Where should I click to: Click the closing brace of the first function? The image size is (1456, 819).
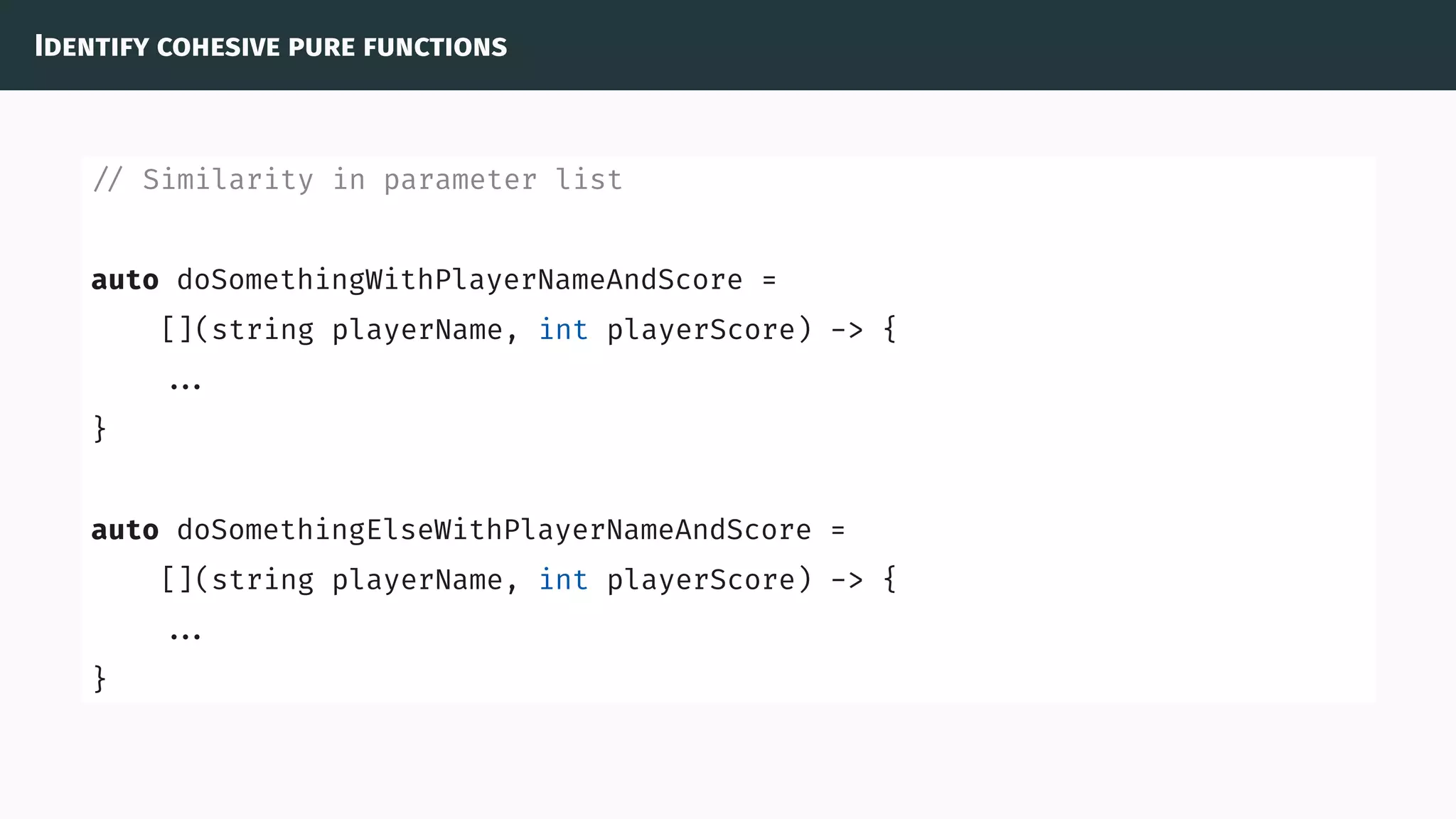100,429
